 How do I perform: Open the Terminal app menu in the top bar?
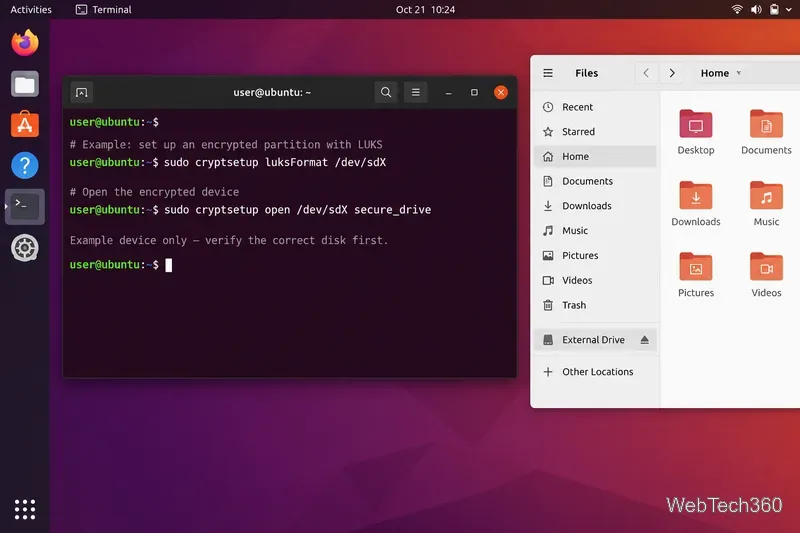pos(104,10)
